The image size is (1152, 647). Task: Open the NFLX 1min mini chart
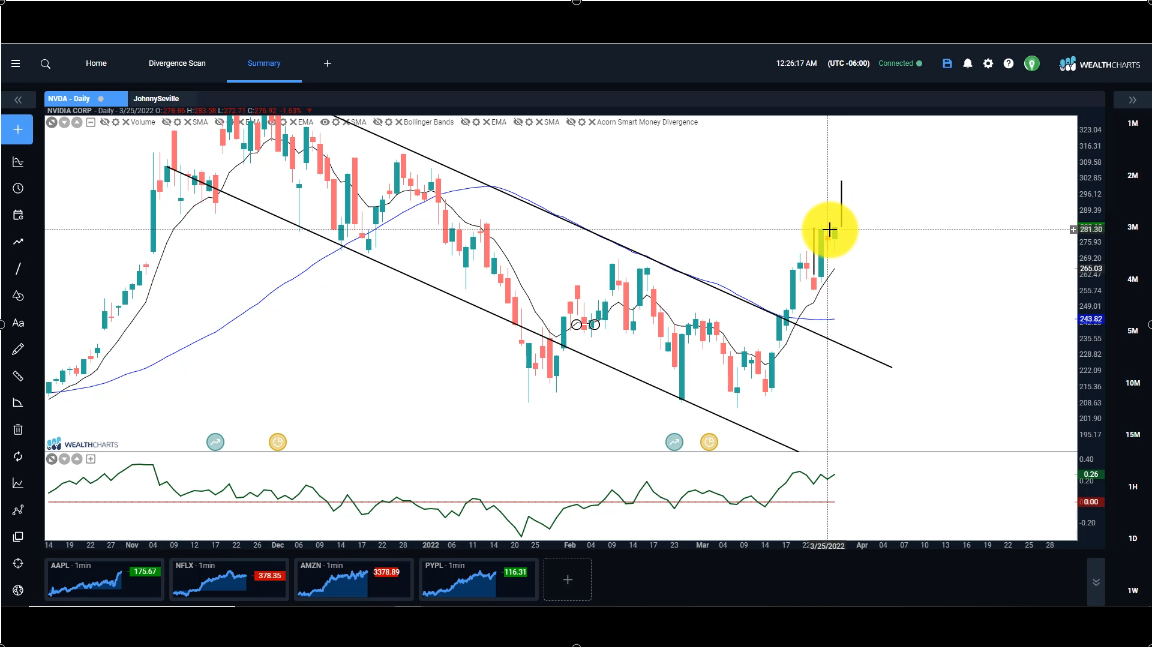coord(228,579)
